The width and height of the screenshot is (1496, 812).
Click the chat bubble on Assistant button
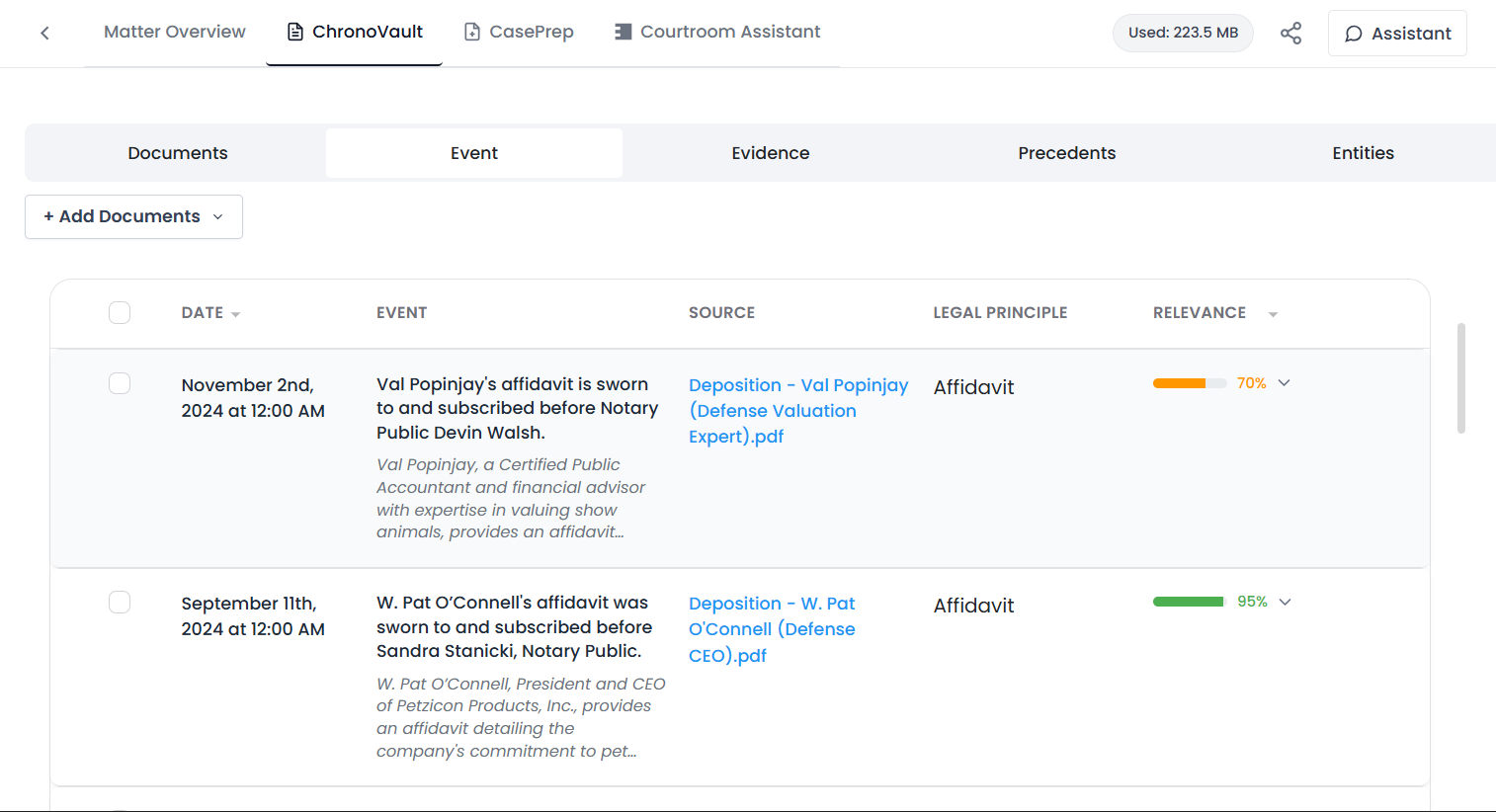click(x=1353, y=33)
